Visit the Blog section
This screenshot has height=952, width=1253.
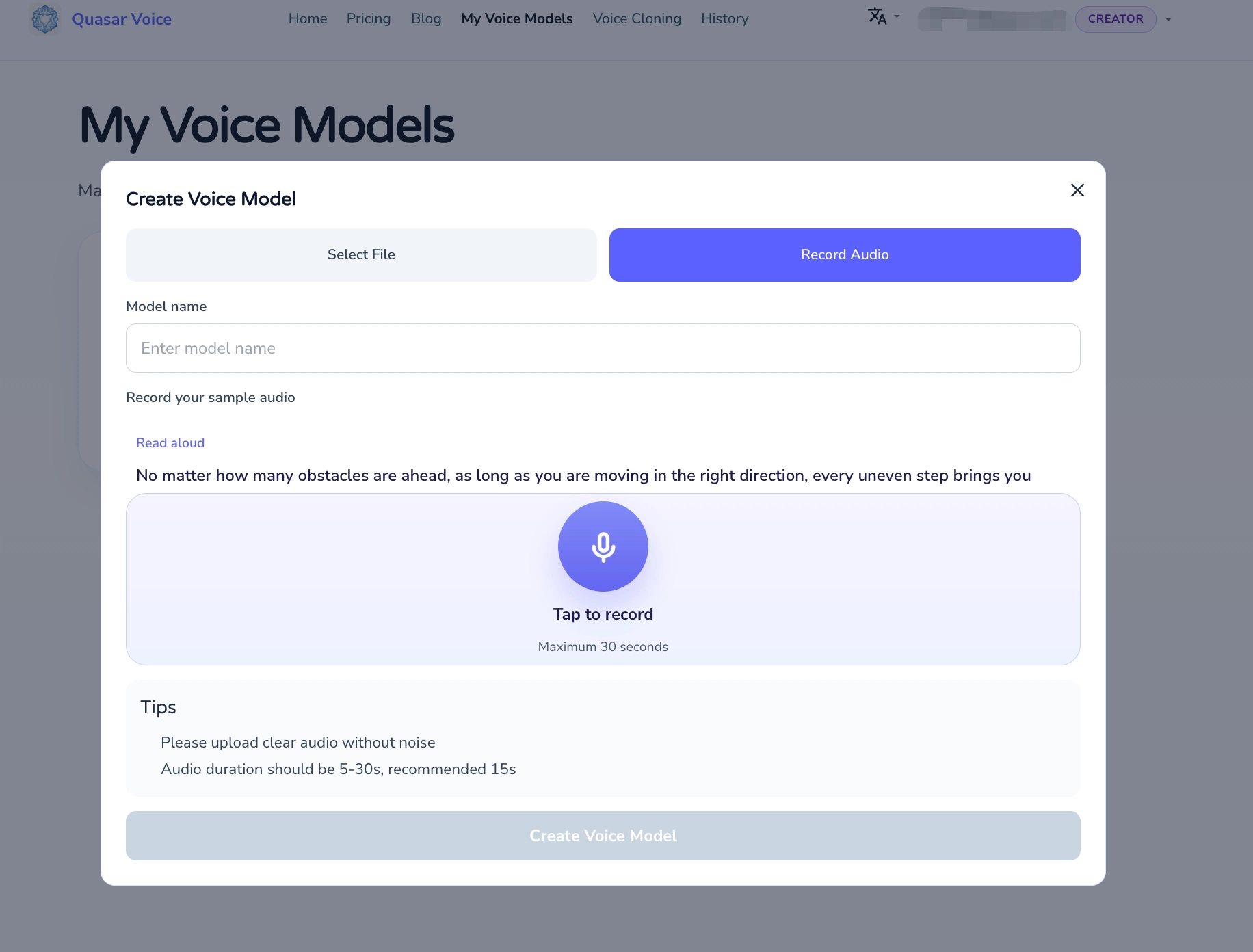point(426,18)
